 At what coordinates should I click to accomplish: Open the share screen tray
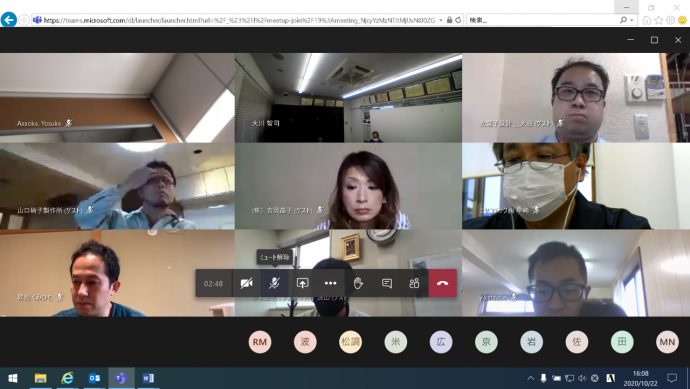pos(302,283)
